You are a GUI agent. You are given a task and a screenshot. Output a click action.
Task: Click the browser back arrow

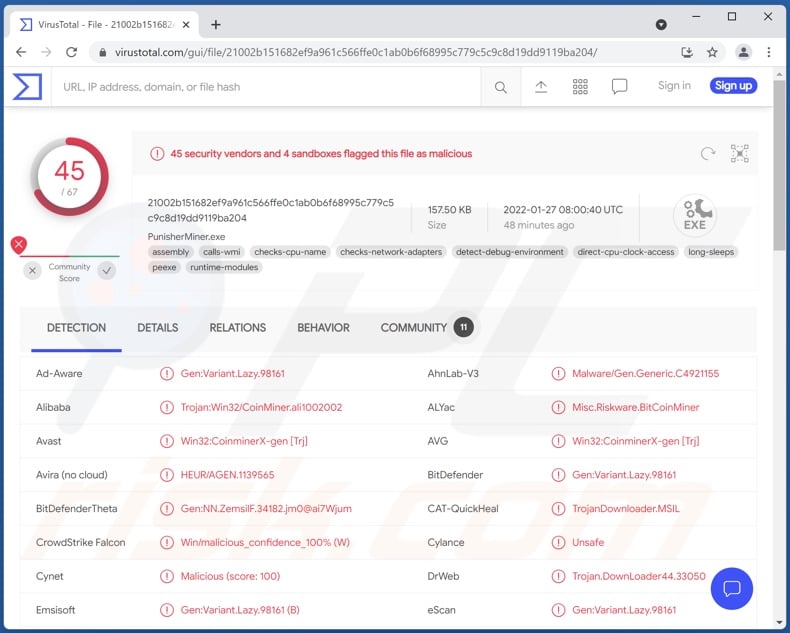[x=21, y=52]
